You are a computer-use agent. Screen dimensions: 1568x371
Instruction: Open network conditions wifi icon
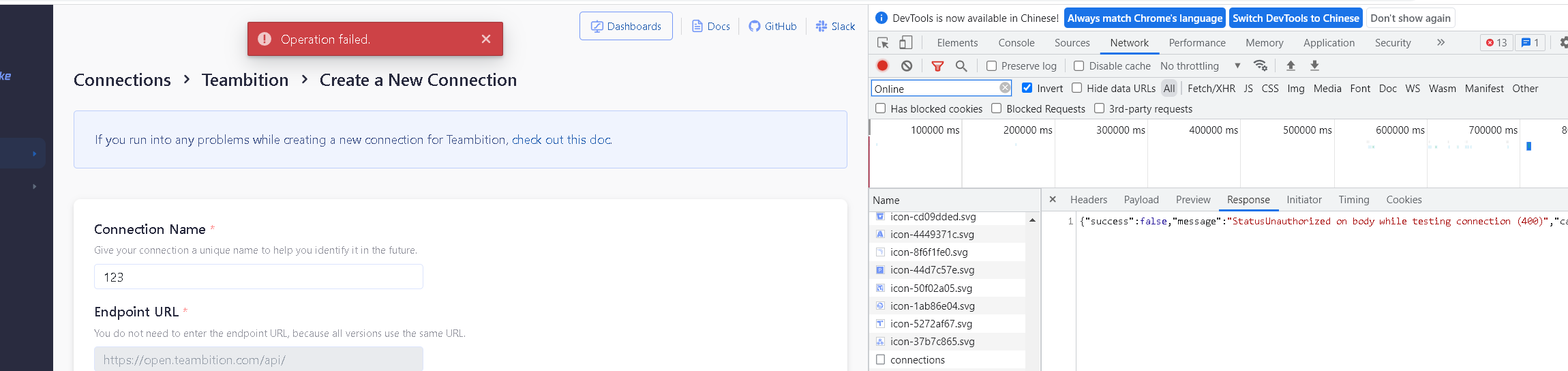pos(1261,65)
